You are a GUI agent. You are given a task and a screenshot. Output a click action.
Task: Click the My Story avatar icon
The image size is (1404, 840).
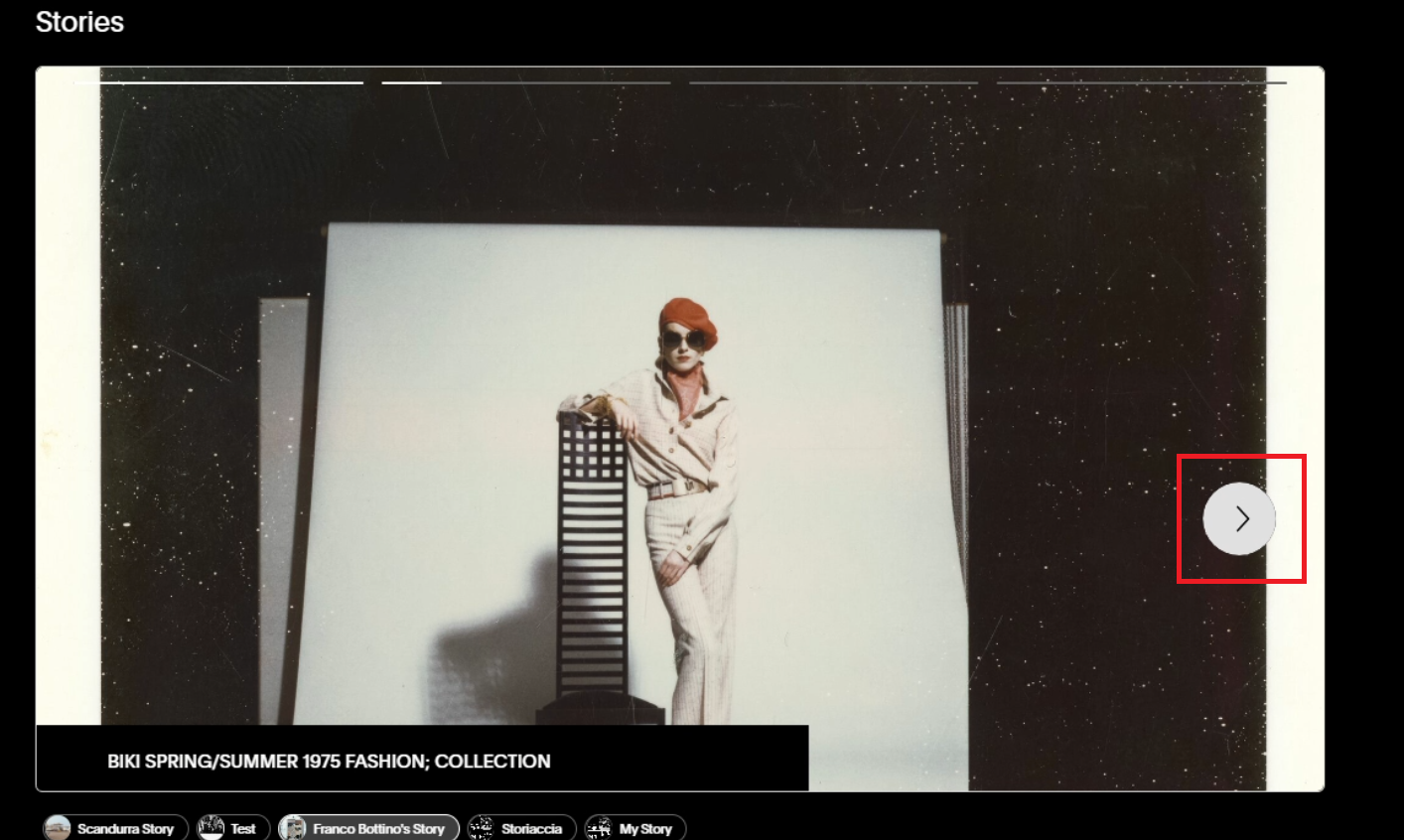pyautogui.click(x=599, y=828)
